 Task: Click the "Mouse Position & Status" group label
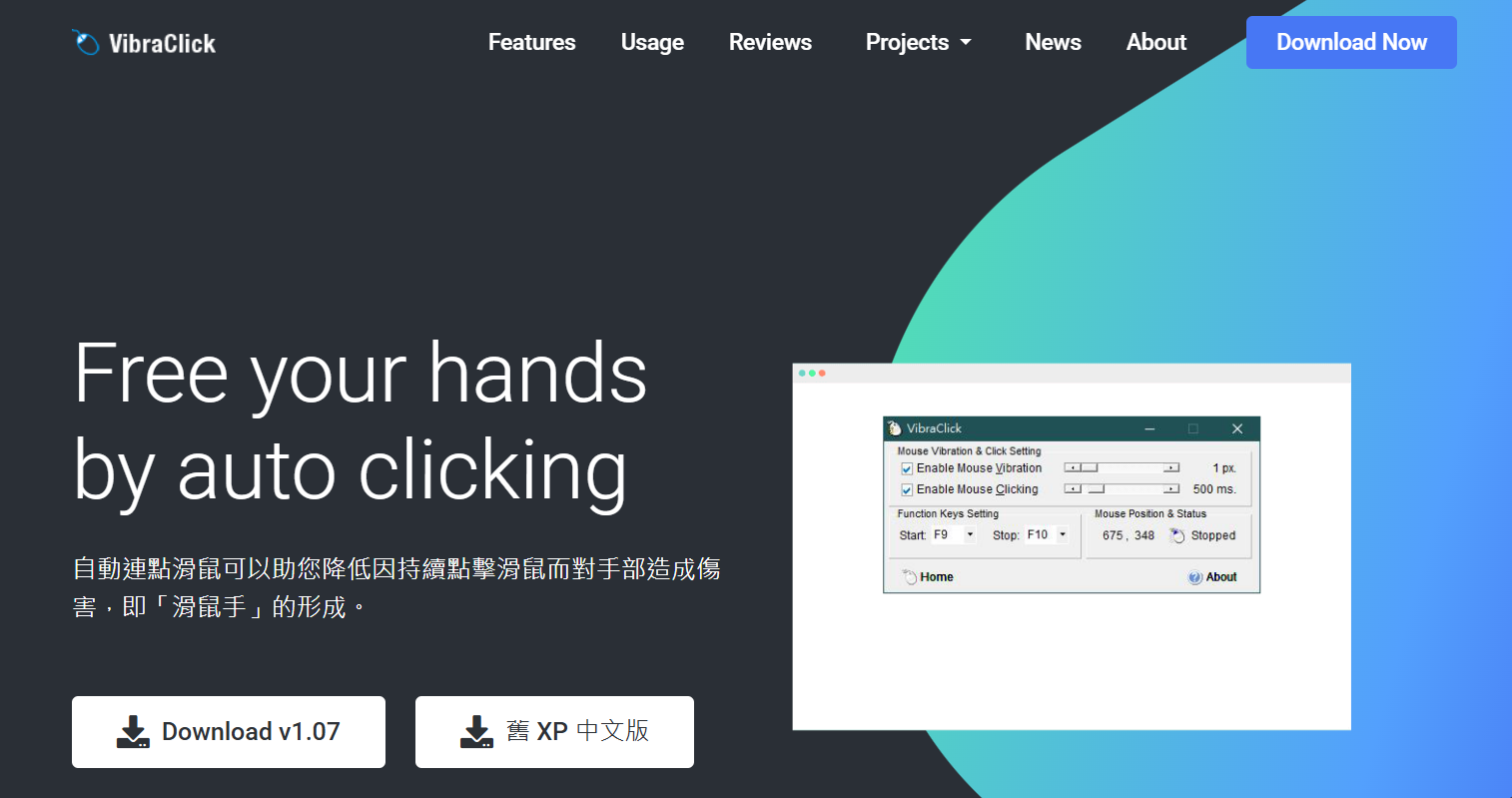coord(1150,514)
